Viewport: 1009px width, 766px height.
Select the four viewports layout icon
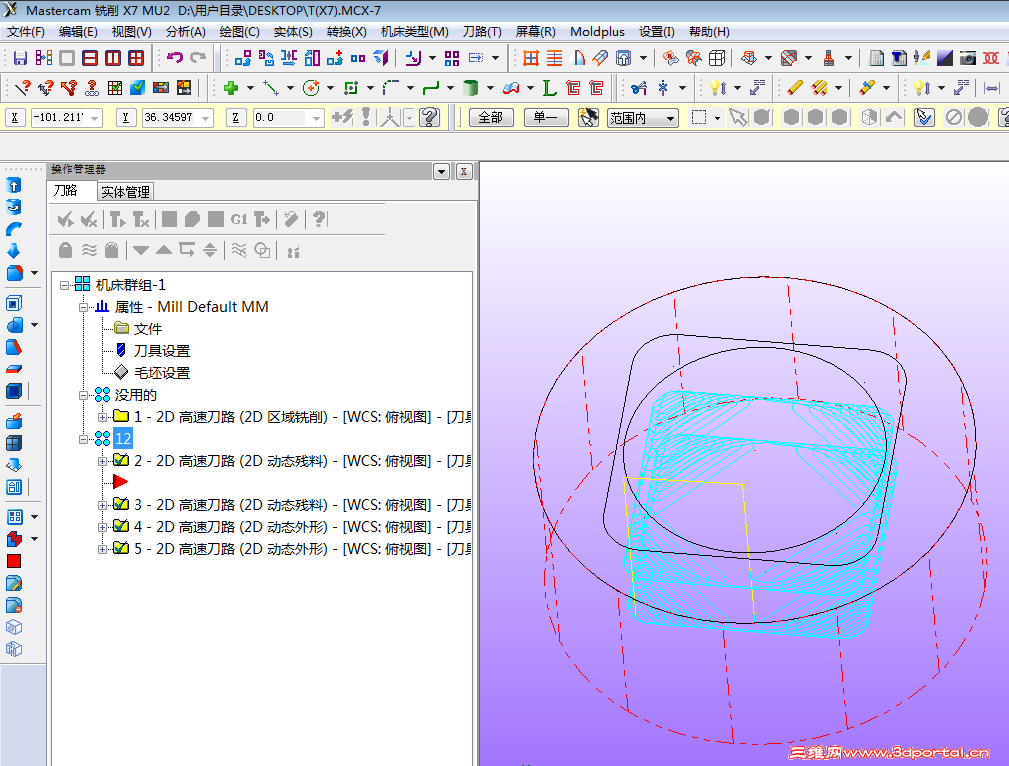coord(136,58)
